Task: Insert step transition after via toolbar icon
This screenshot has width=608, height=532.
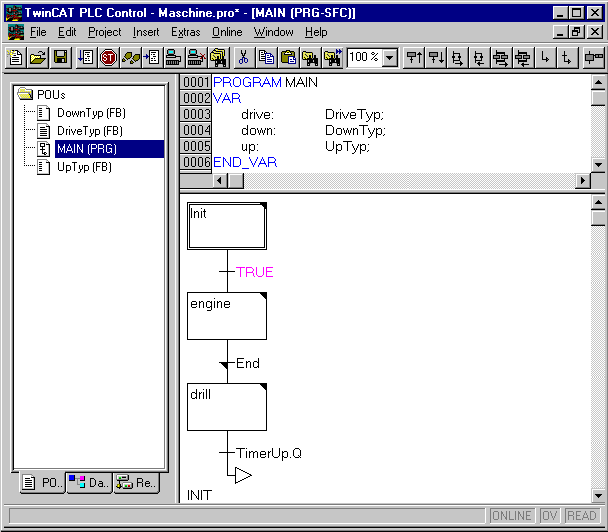Action: click(x=436, y=58)
